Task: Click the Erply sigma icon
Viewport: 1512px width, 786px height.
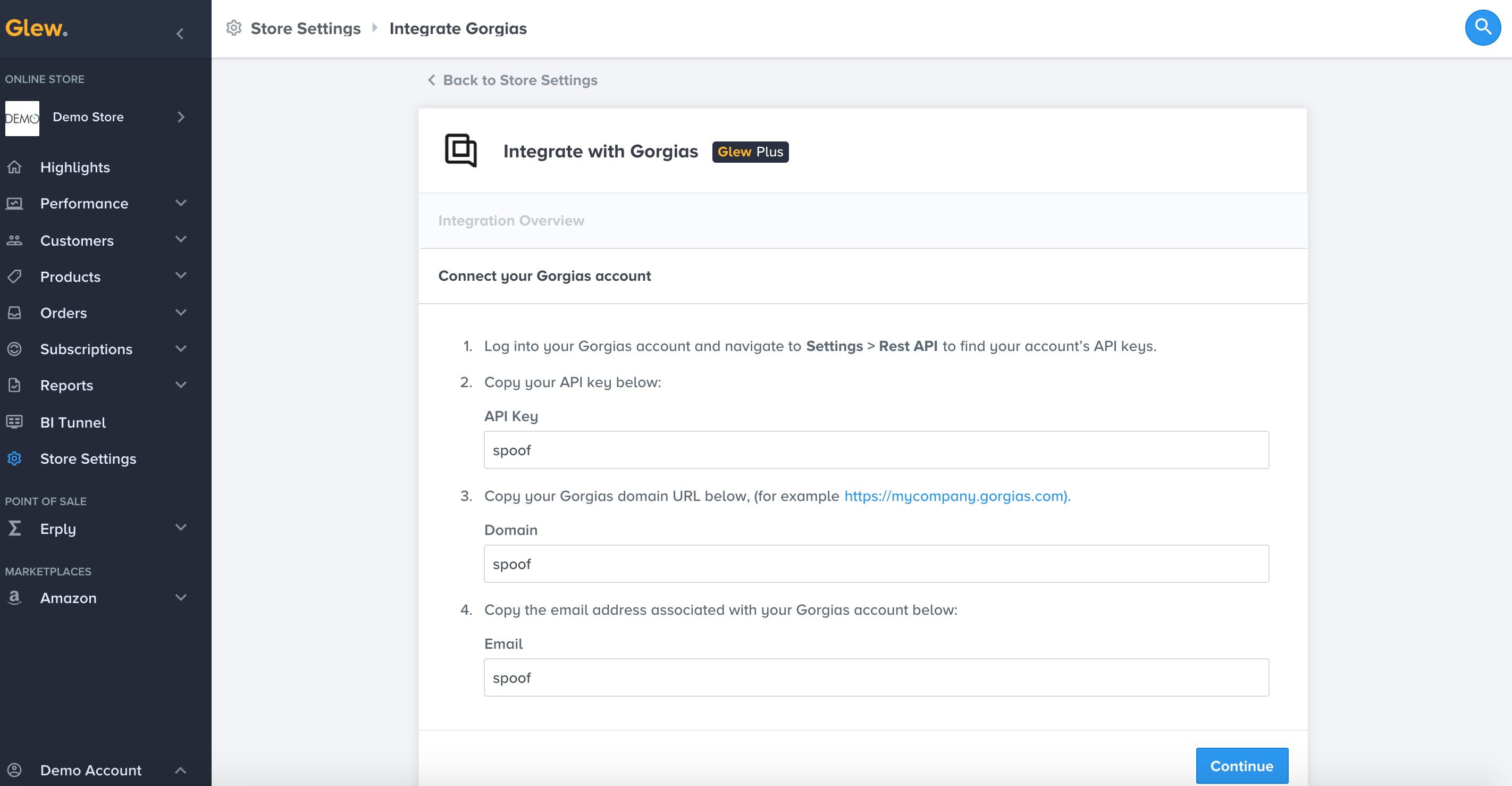Action: click(x=15, y=528)
